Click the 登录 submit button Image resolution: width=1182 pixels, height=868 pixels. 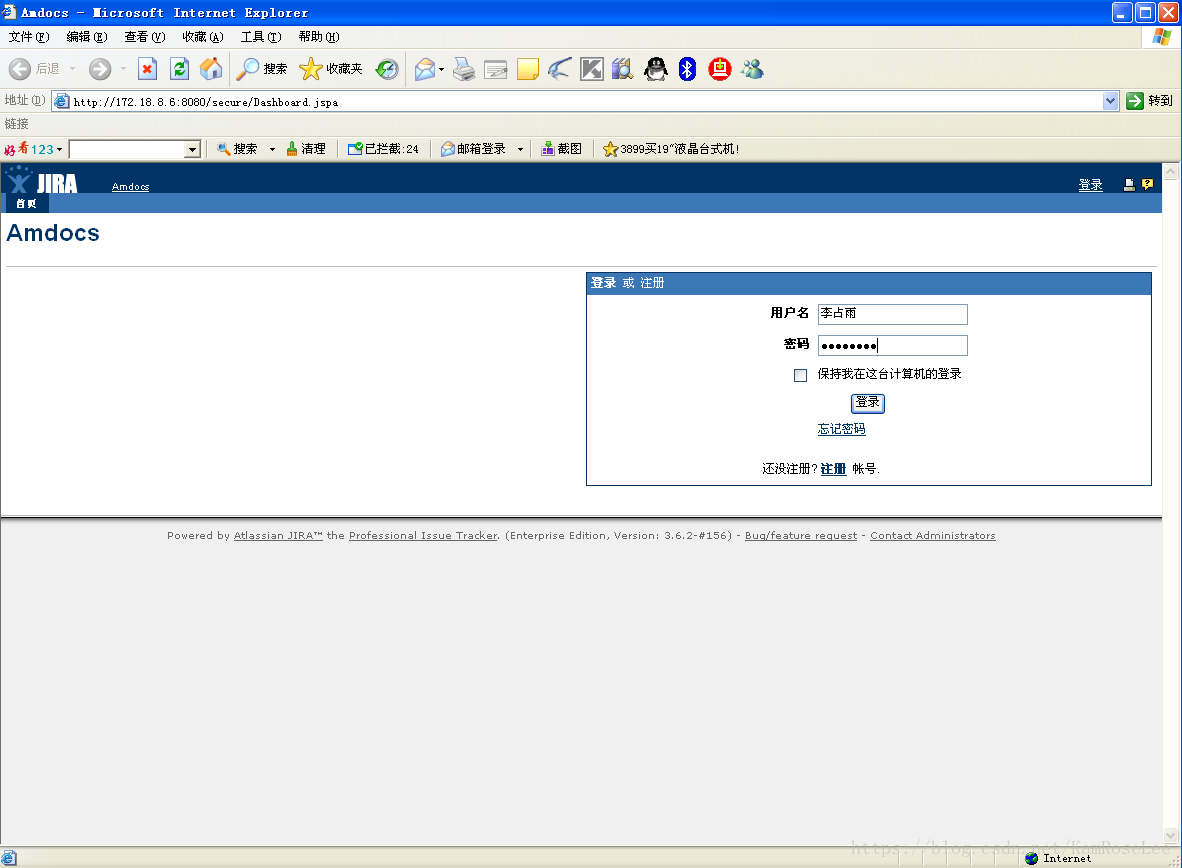tap(868, 403)
